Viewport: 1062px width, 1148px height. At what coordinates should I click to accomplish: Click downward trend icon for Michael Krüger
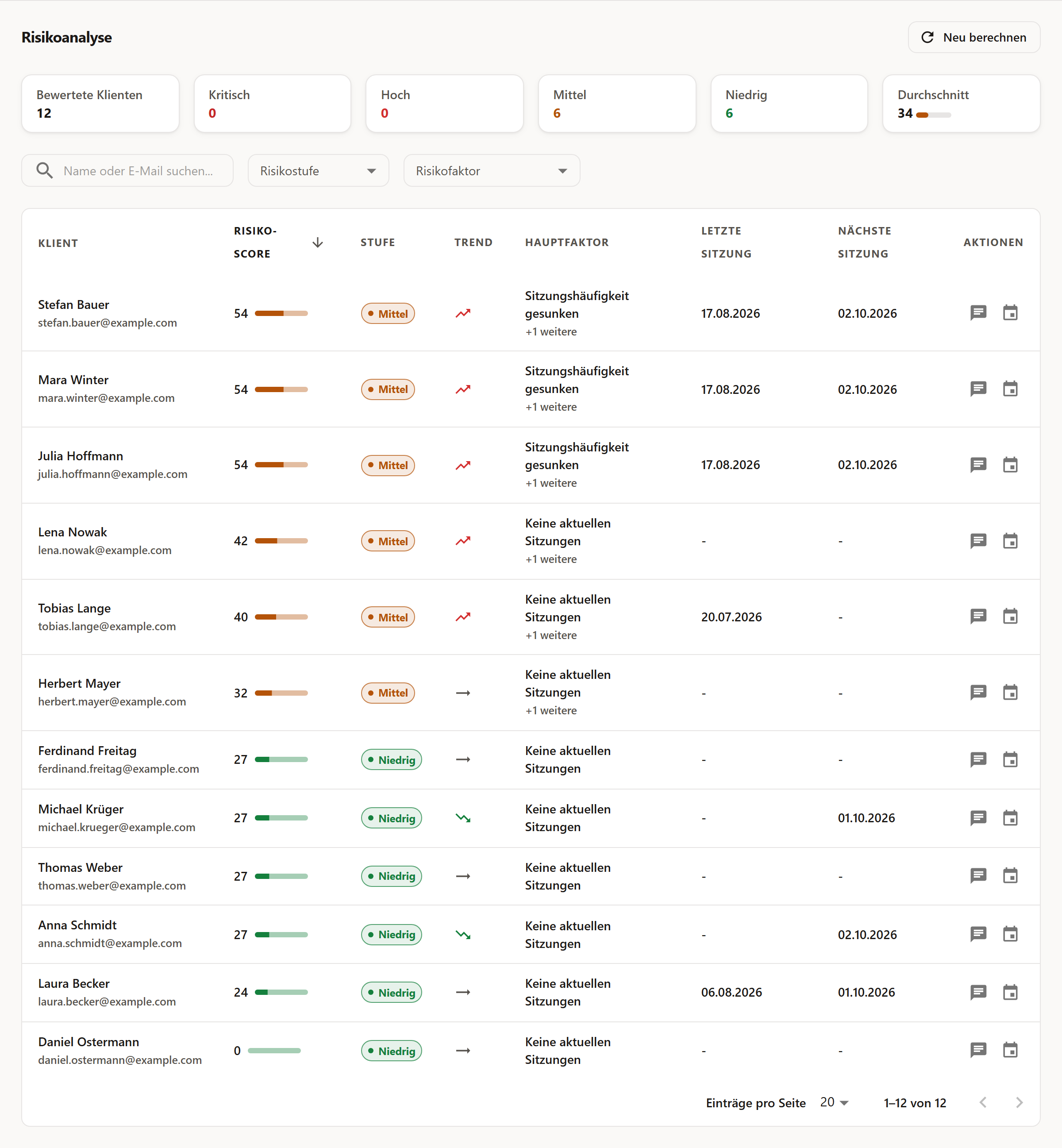463,818
